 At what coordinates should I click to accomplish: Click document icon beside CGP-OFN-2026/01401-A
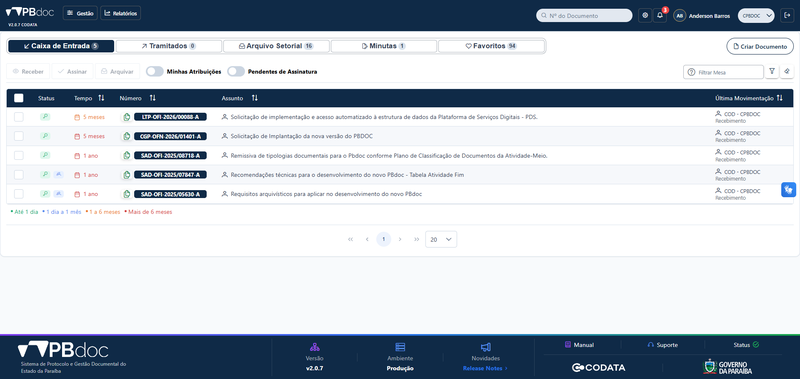(127, 136)
